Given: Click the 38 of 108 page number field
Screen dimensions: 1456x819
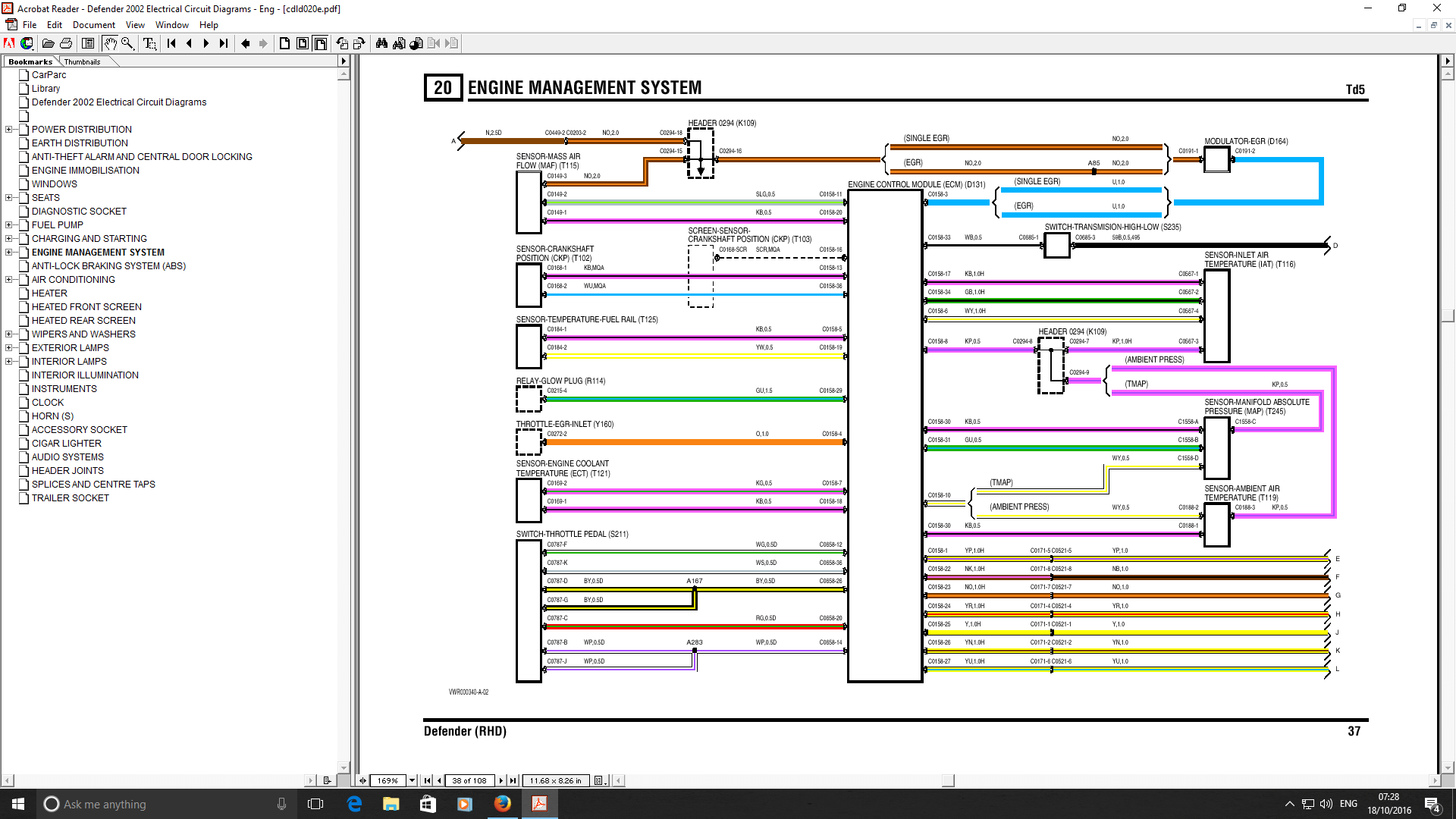Looking at the screenshot, I should click(x=469, y=780).
